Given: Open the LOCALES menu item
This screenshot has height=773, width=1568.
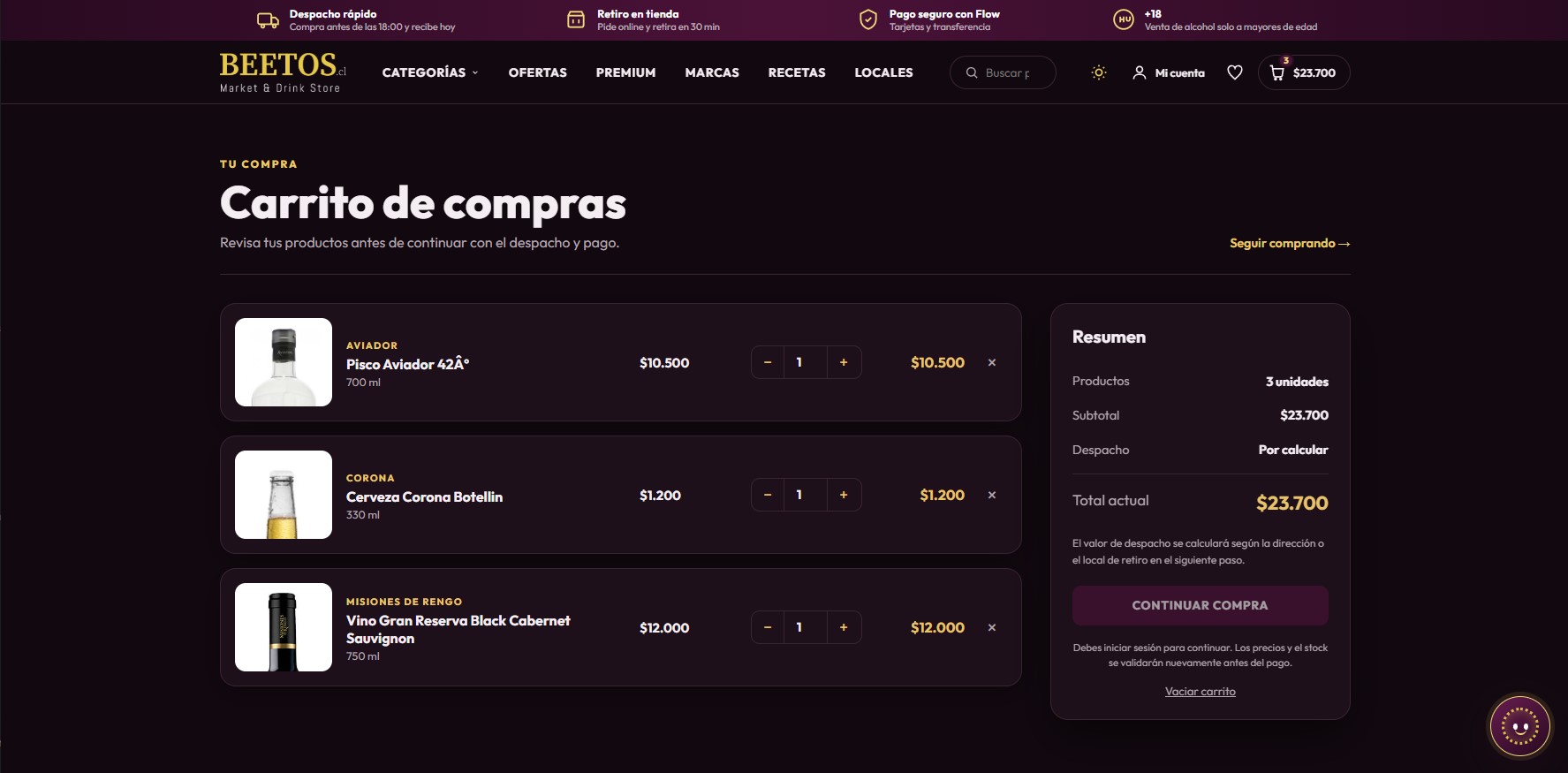Looking at the screenshot, I should [x=883, y=72].
